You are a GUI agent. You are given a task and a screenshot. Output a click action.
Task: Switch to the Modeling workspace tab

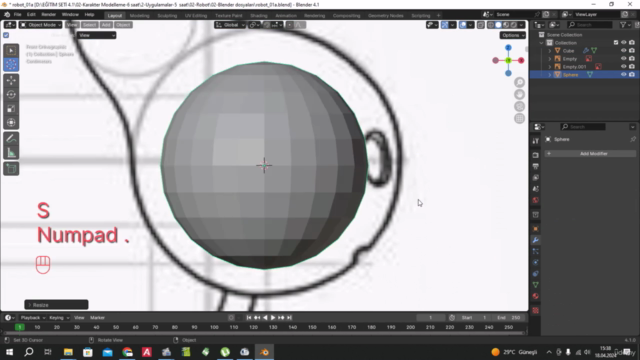pyautogui.click(x=140, y=16)
